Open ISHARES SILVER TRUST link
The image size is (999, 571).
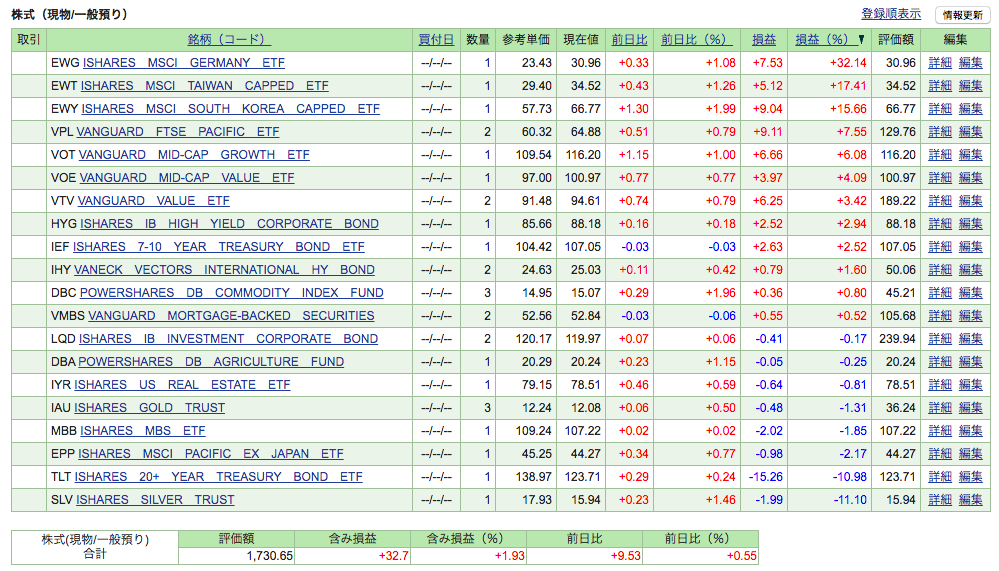point(155,500)
